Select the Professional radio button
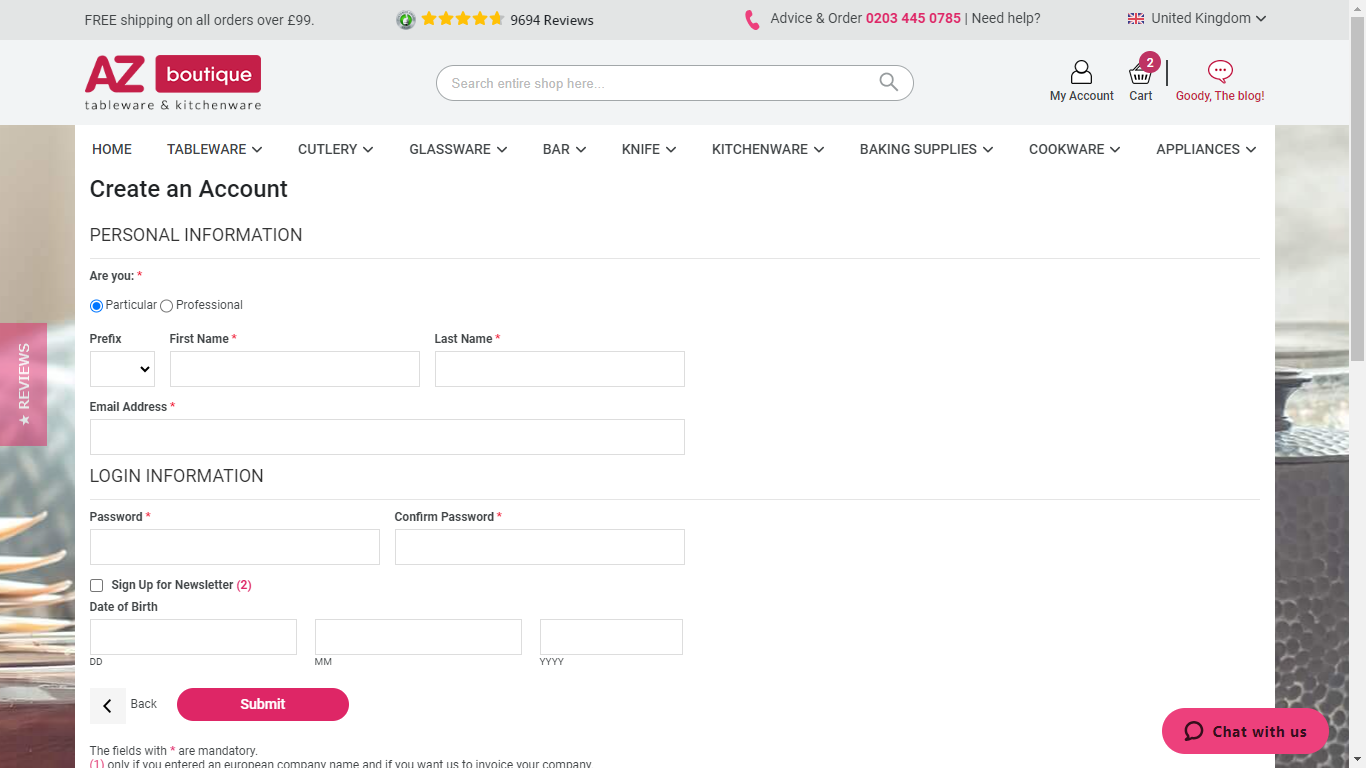The image size is (1366, 768). click(x=166, y=306)
